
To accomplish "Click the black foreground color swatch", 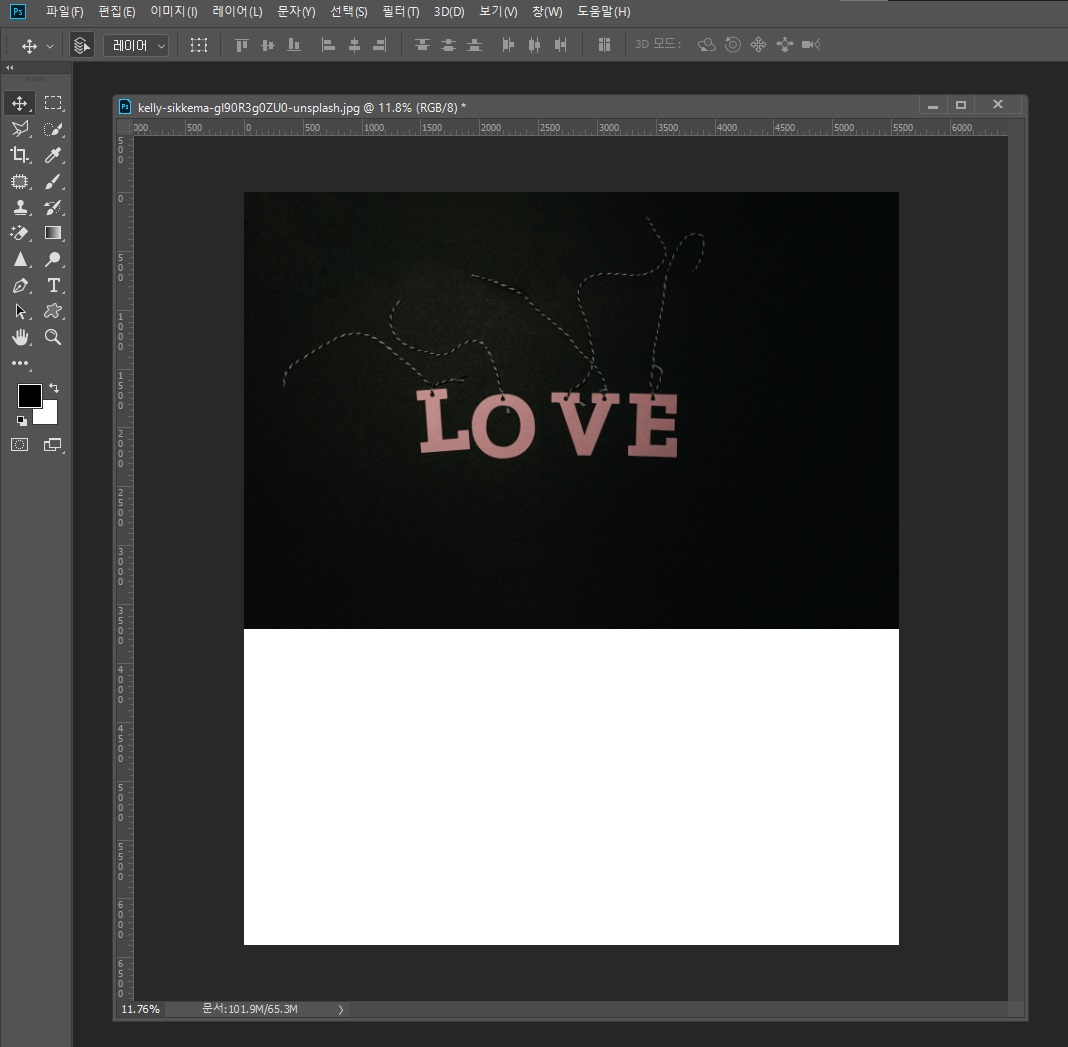I will (28, 394).
